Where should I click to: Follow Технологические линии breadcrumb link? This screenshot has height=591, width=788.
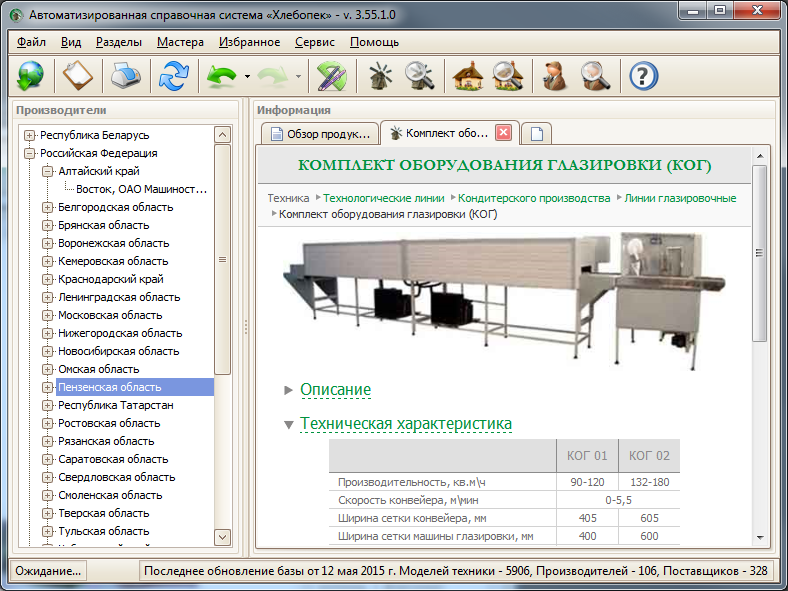point(383,198)
